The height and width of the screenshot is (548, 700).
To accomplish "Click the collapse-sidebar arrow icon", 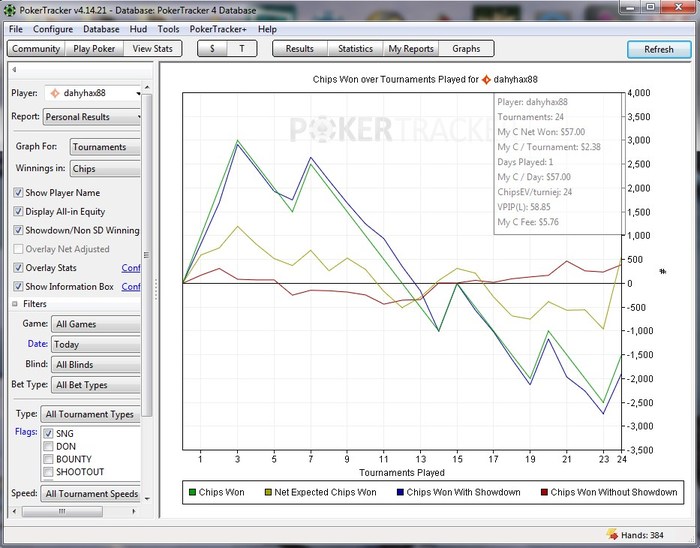I will point(14,69).
